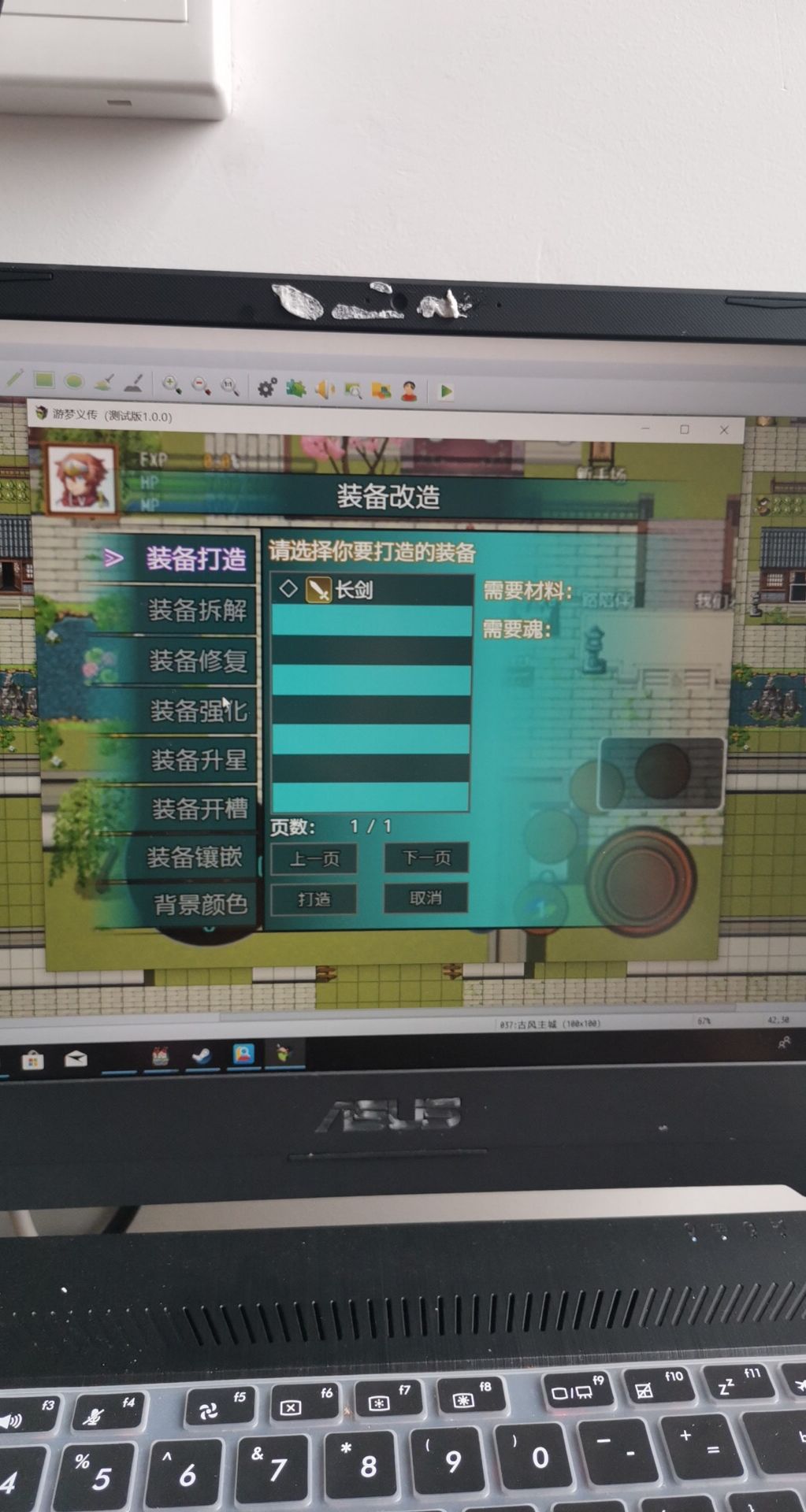Open the Mail app from taskbar

pos(76,1058)
